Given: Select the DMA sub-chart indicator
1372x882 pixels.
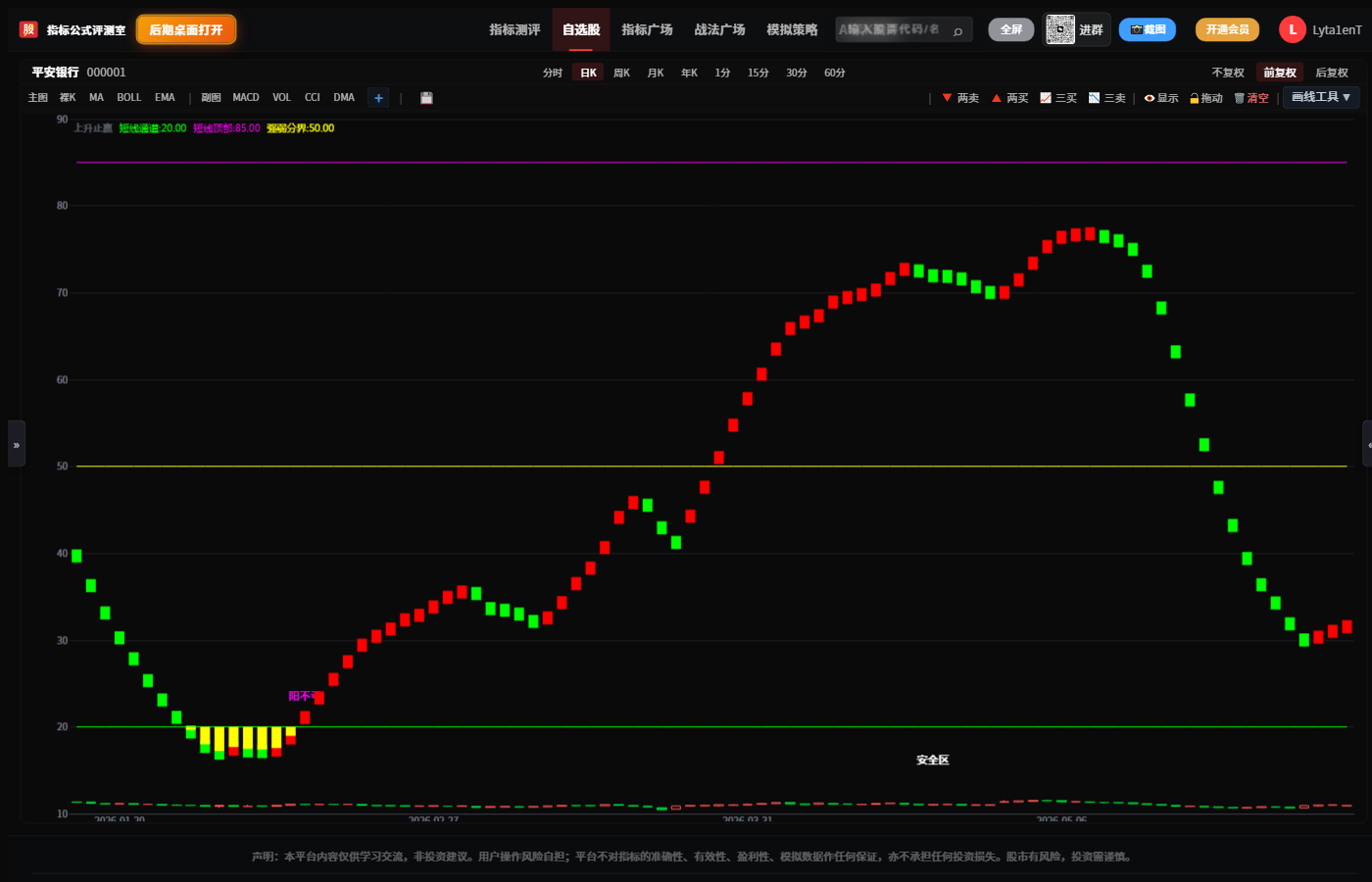Looking at the screenshot, I should coord(344,98).
